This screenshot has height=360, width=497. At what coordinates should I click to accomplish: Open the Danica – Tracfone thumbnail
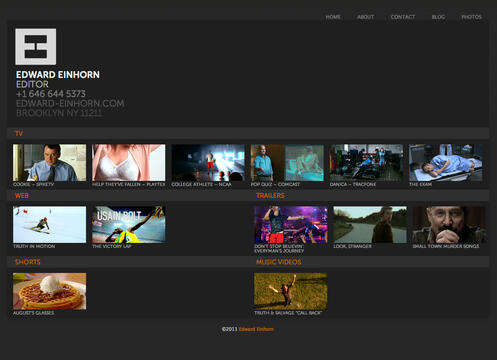[366, 163]
